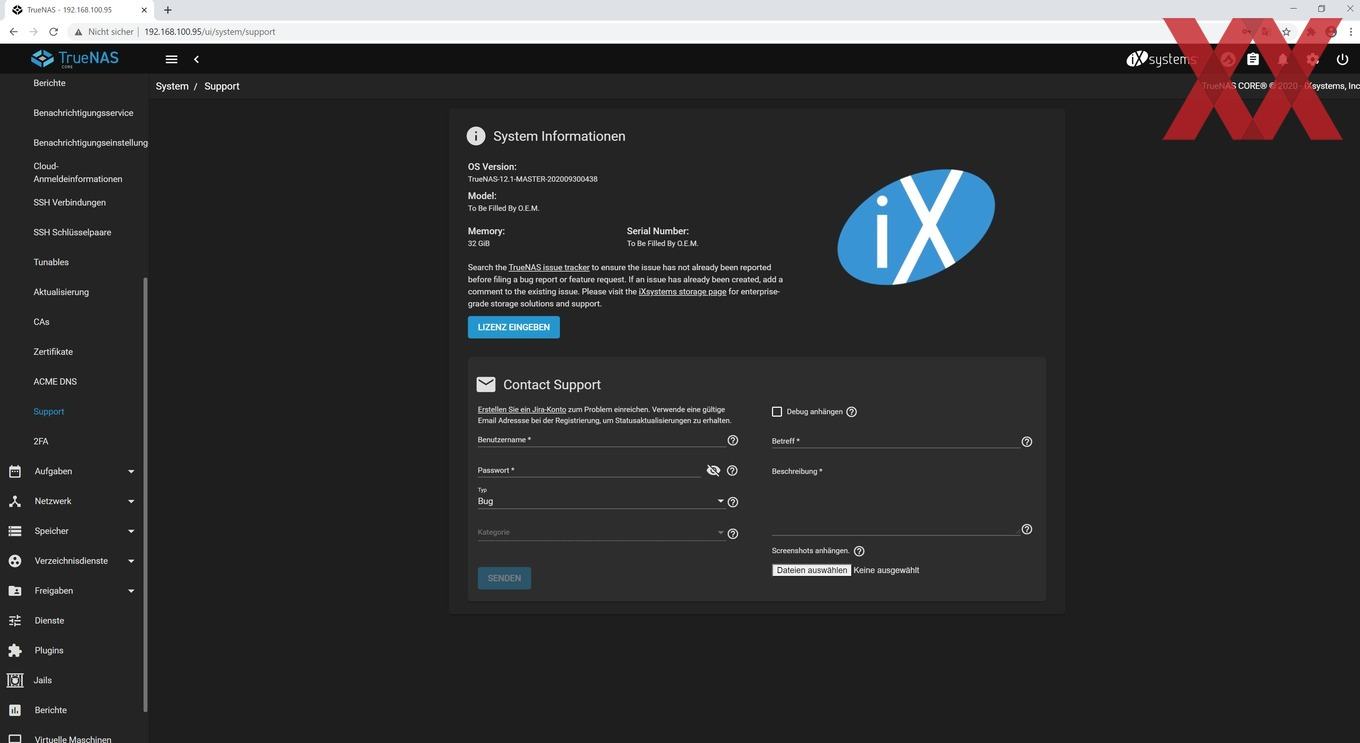Viewport: 1360px width, 743px height.
Task: Expand the Aufgaben menu arrow
Action: tap(131, 471)
